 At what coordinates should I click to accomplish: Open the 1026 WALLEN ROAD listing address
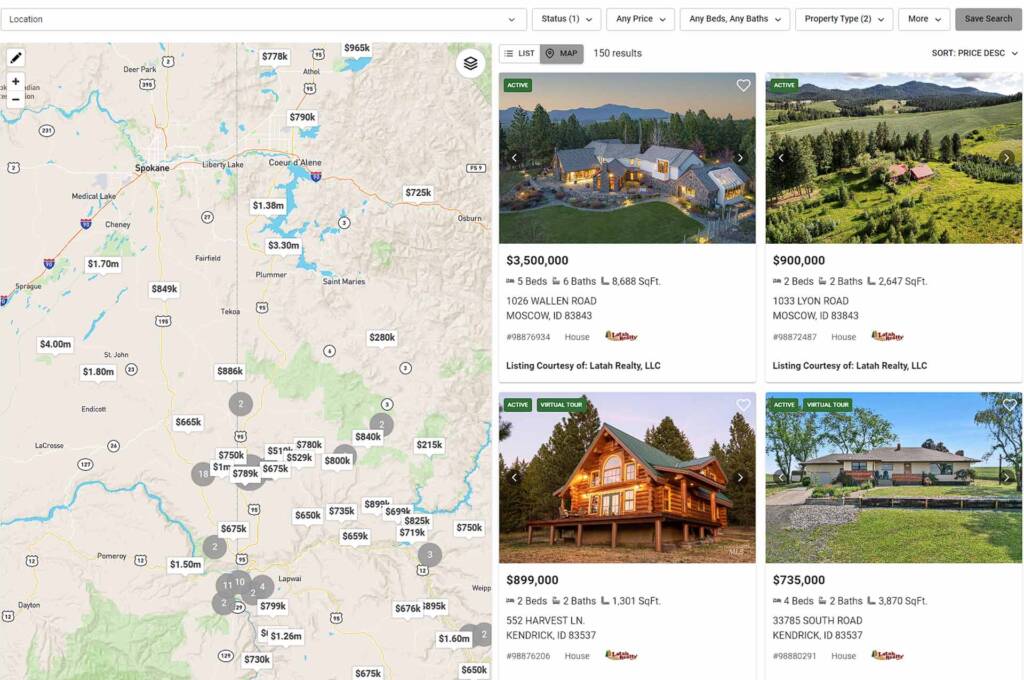(x=551, y=301)
